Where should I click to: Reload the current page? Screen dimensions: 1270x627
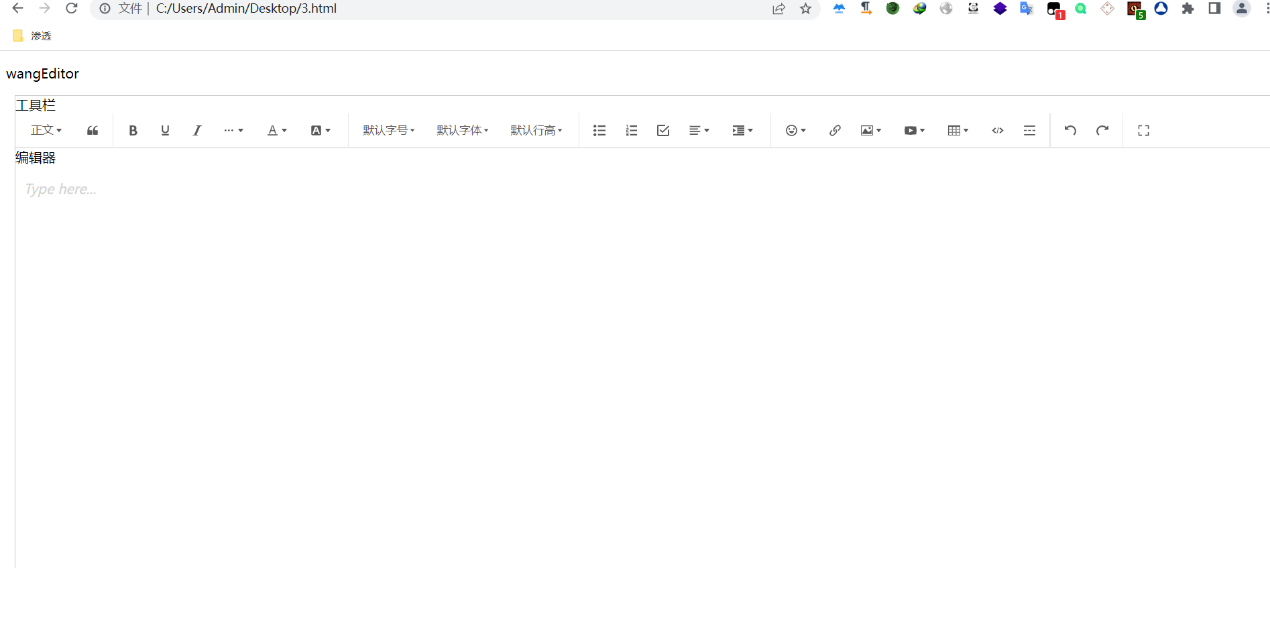(x=71, y=8)
